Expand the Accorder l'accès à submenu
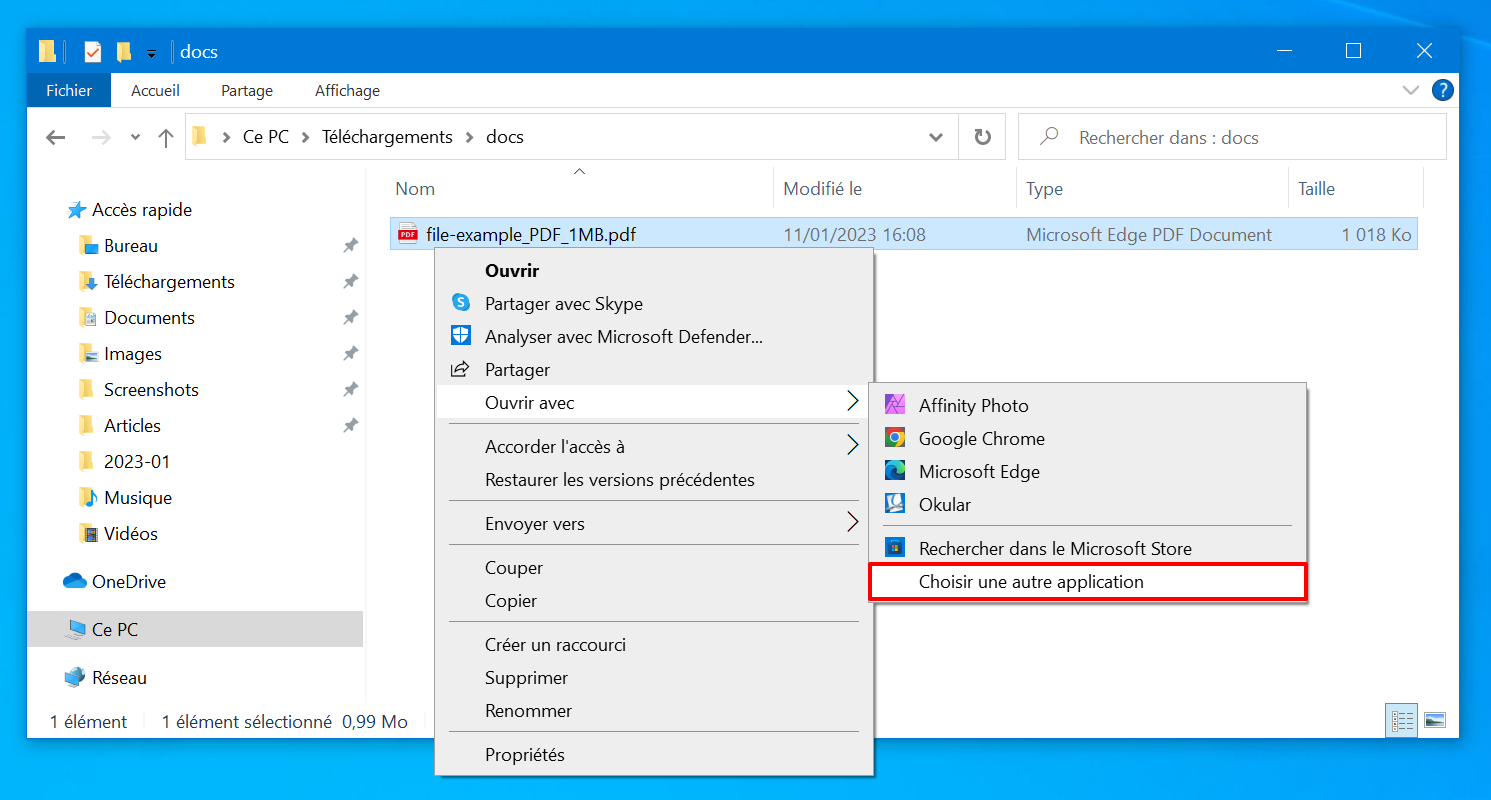Image resolution: width=1491 pixels, height=800 pixels. tap(654, 447)
